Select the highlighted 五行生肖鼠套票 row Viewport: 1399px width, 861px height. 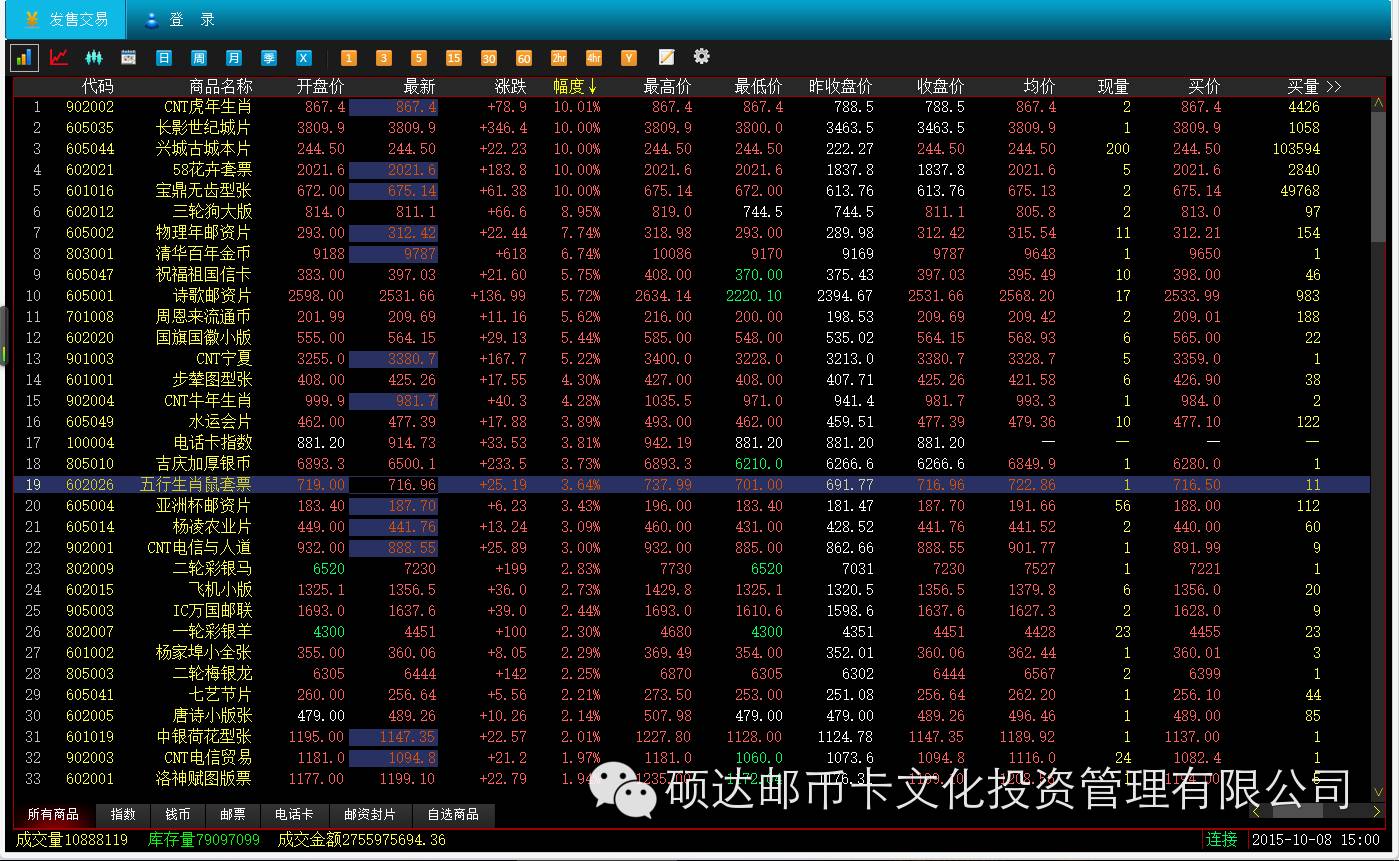coord(690,485)
